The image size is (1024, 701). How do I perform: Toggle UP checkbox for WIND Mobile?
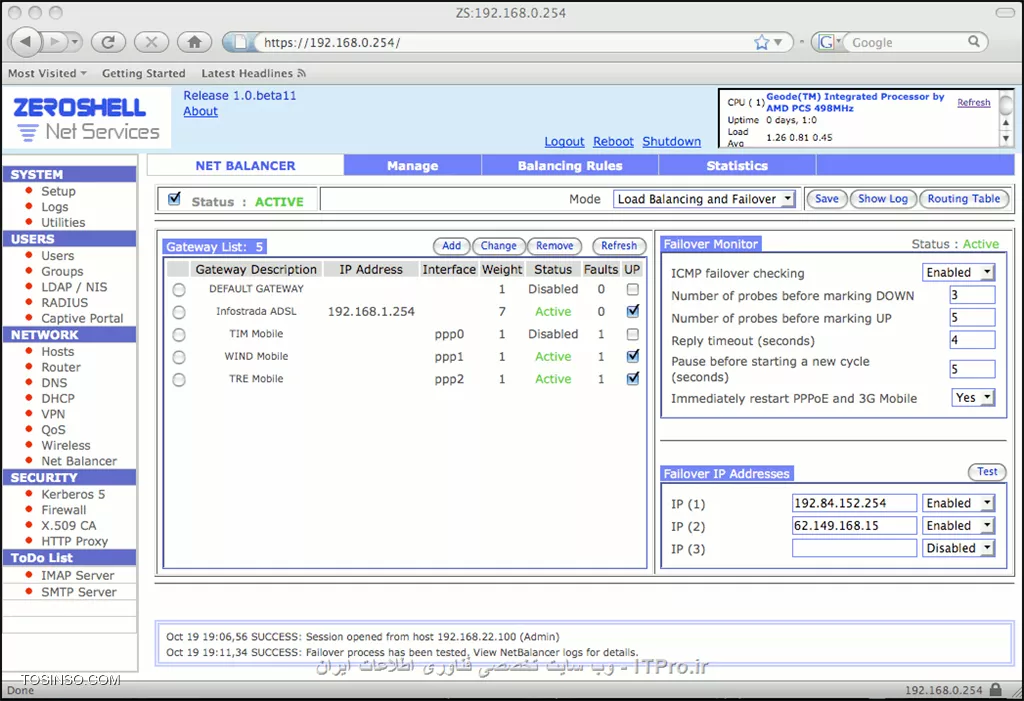632,356
